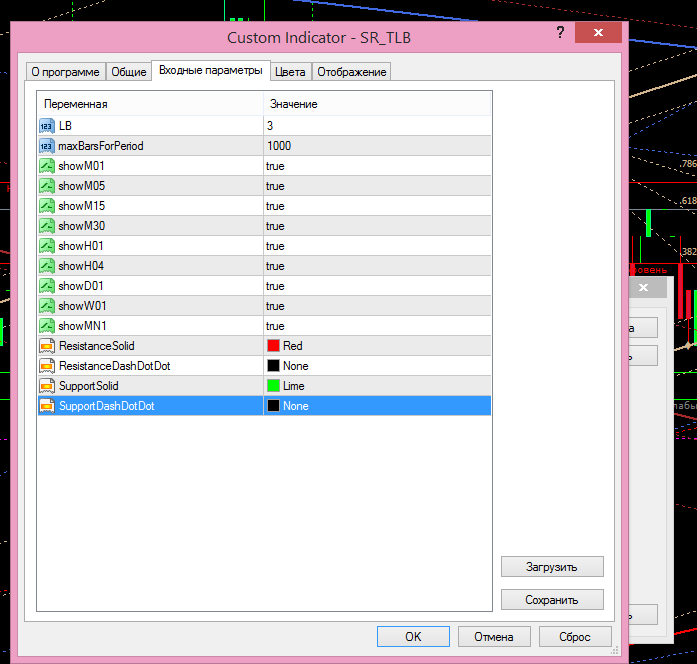
Task: Click the Сохранить button
Action: pyautogui.click(x=552, y=600)
